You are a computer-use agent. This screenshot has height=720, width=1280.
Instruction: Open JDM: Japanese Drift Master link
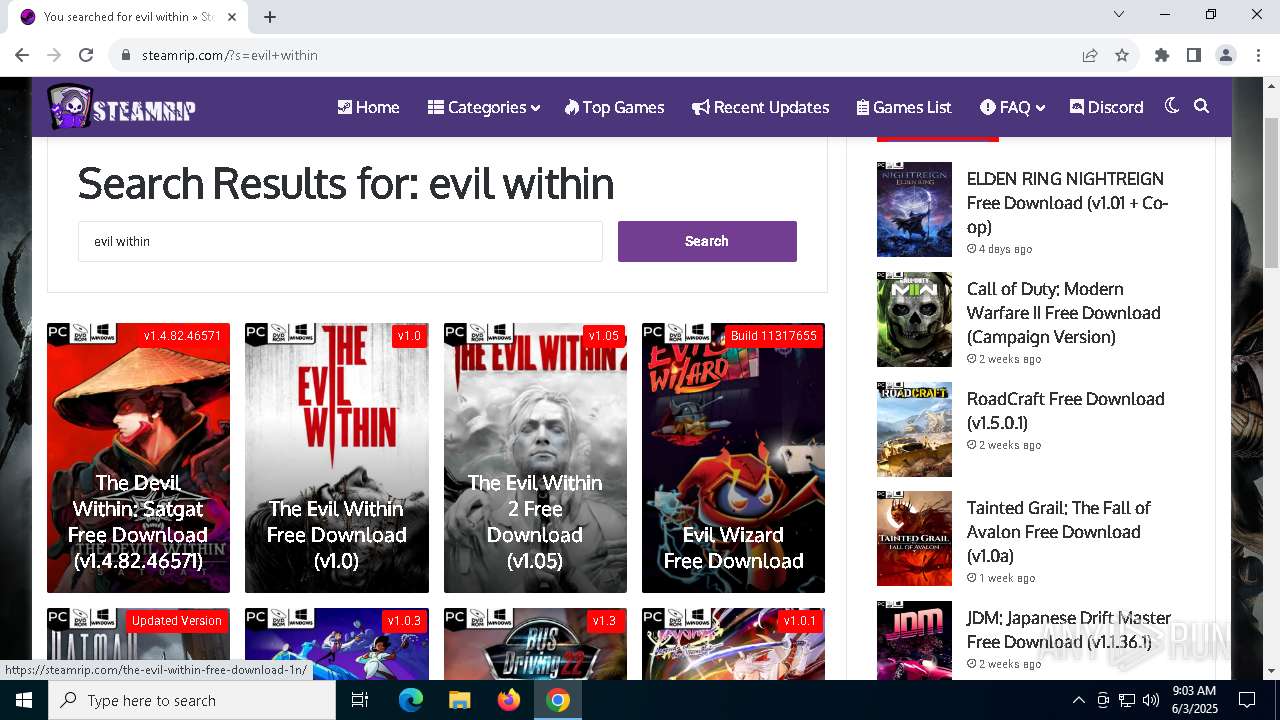tap(1069, 630)
